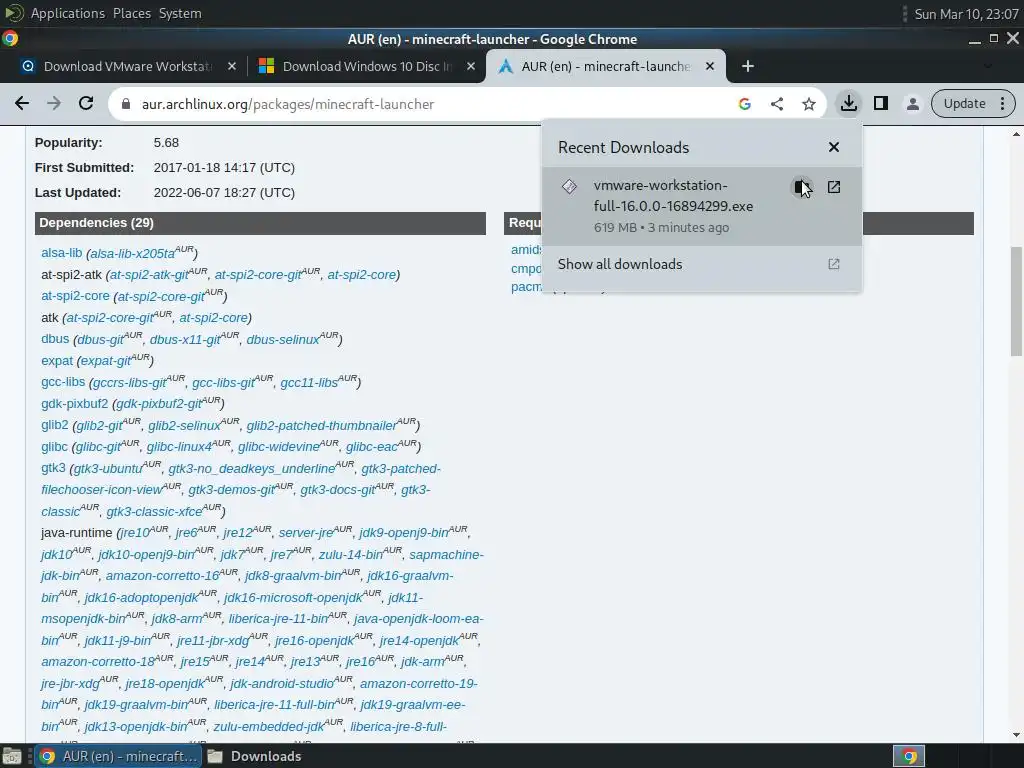Click Show all downloads

pos(701,264)
